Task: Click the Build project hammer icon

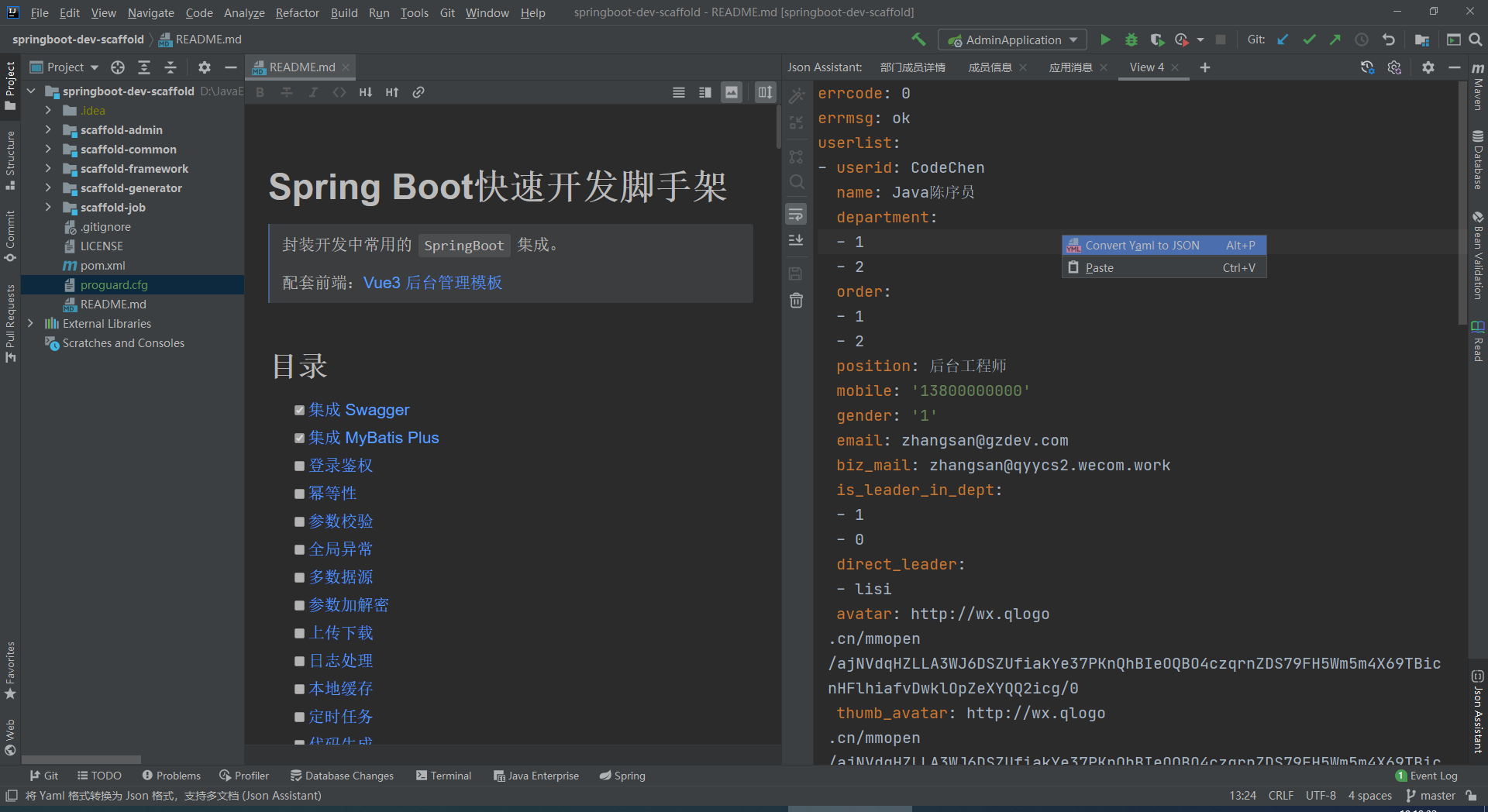Action: point(918,40)
